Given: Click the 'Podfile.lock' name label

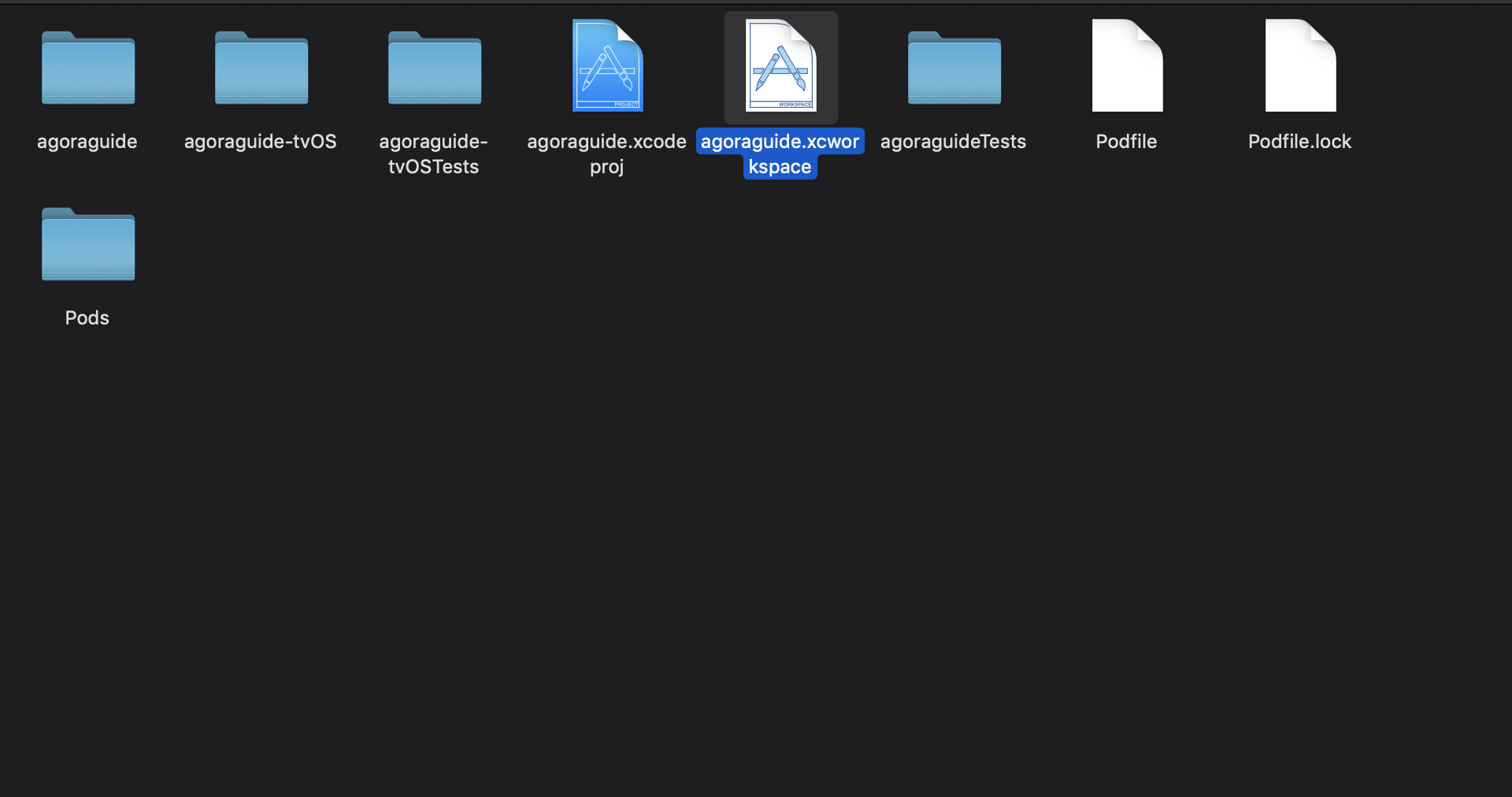Looking at the screenshot, I should coord(1300,142).
